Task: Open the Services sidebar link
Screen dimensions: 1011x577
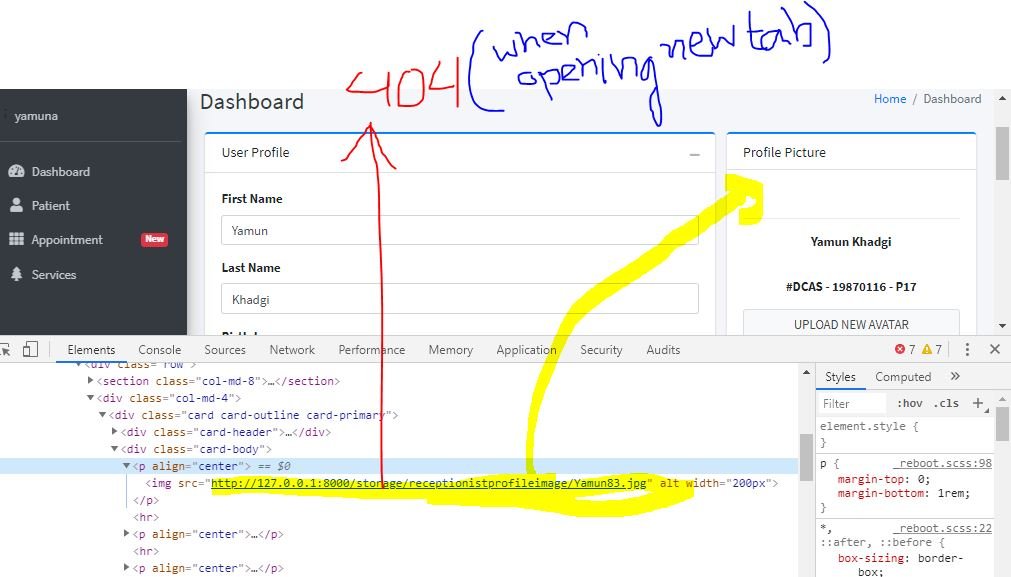Action: [54, 275]
